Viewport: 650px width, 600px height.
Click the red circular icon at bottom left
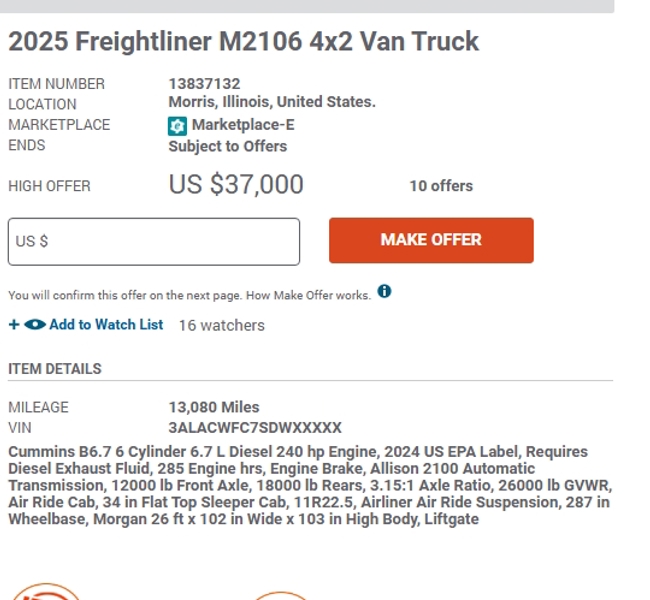click(x=45, y=592)
